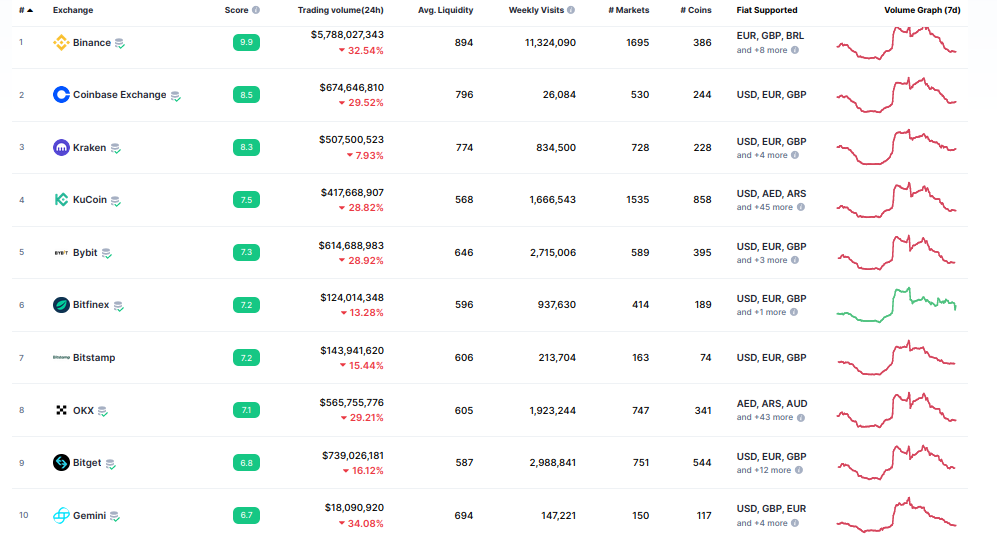997x538 pixels.
Task: Click the KuCoin logo icon
Action: (61, 200)
